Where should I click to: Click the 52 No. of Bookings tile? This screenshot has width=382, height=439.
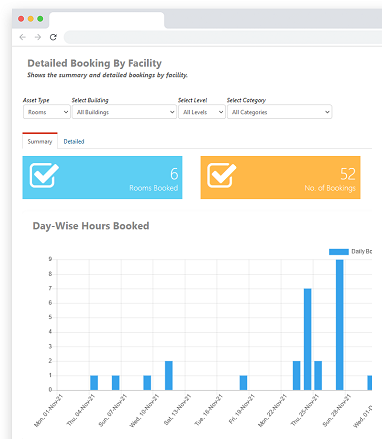280,177
